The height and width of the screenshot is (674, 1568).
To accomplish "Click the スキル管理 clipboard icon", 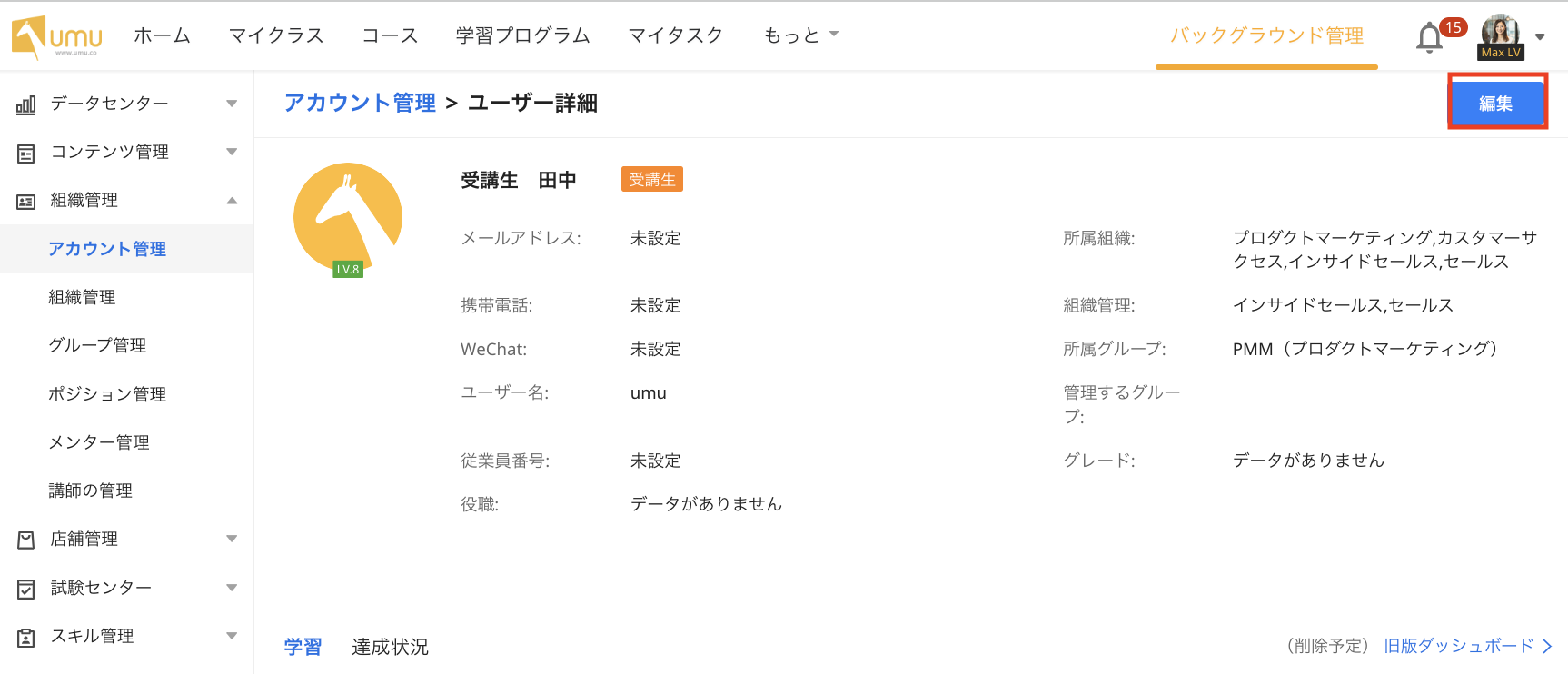I will (x=26, y=637).
